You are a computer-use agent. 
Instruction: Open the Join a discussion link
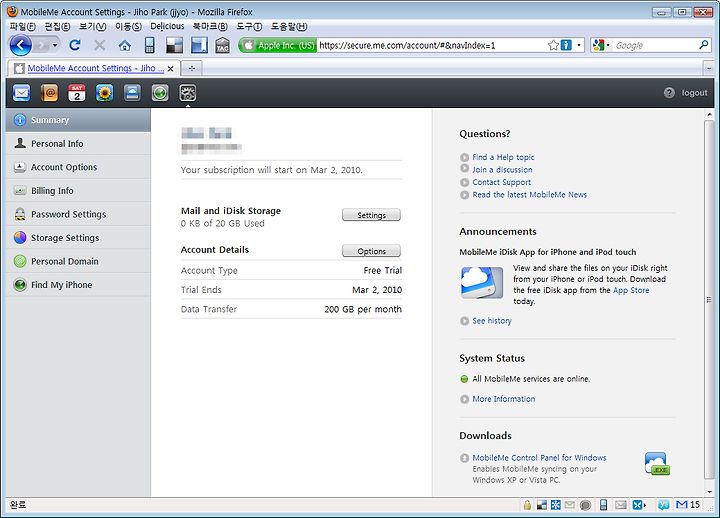click(502, 169)
